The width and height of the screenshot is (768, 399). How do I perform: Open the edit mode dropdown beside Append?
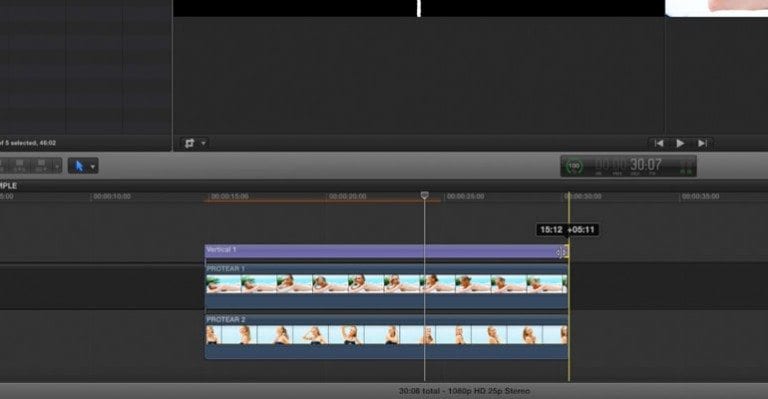tap(57, 166)
